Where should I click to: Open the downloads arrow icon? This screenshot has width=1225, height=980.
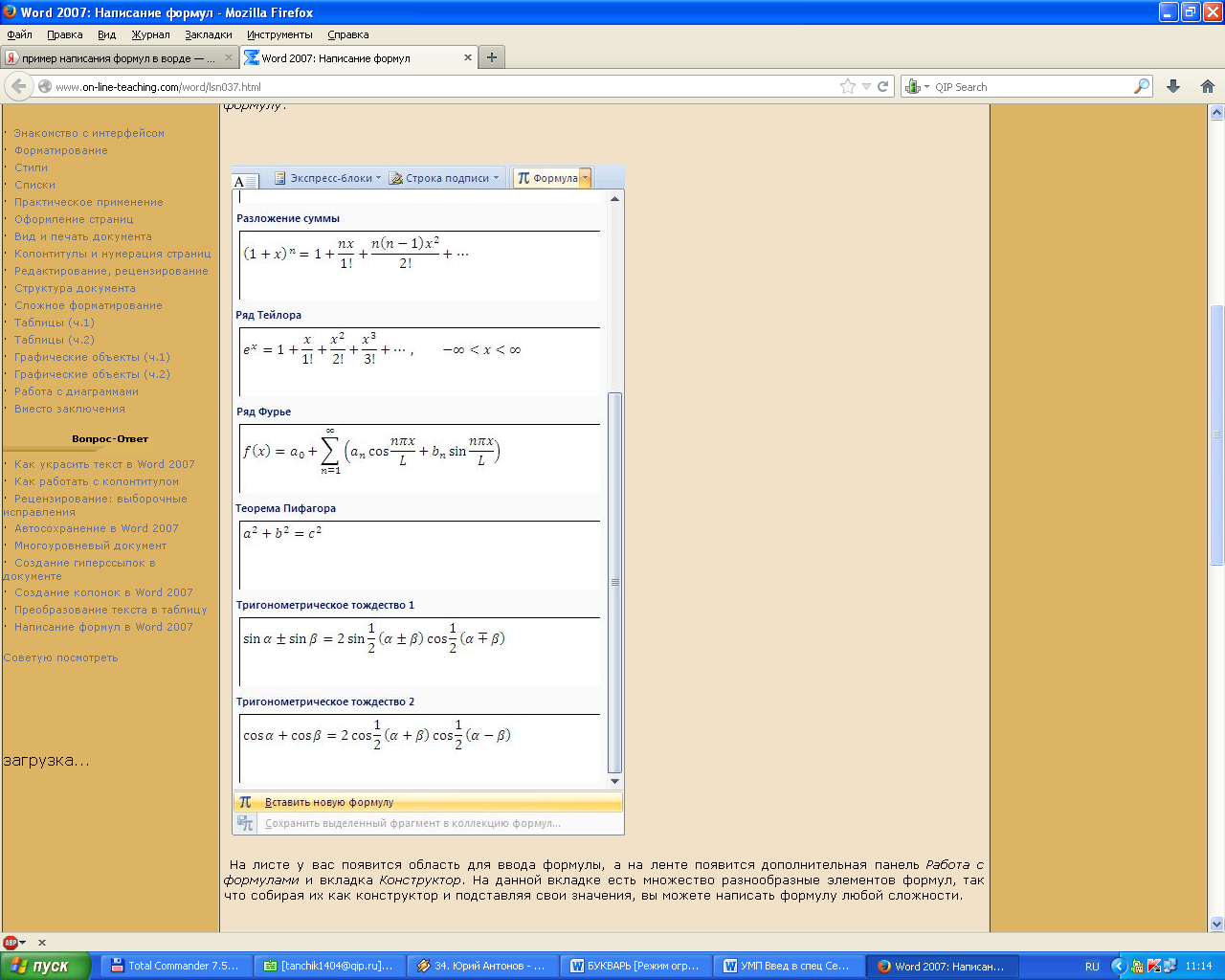[1173, 86]
